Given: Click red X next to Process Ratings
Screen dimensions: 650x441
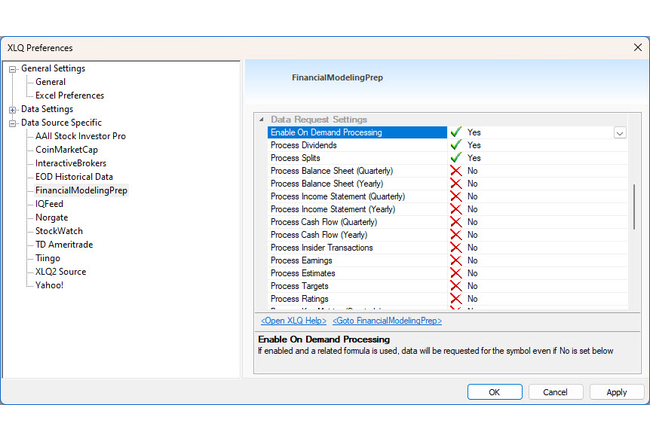Looking at the screenshot, I should coord(456,299).
